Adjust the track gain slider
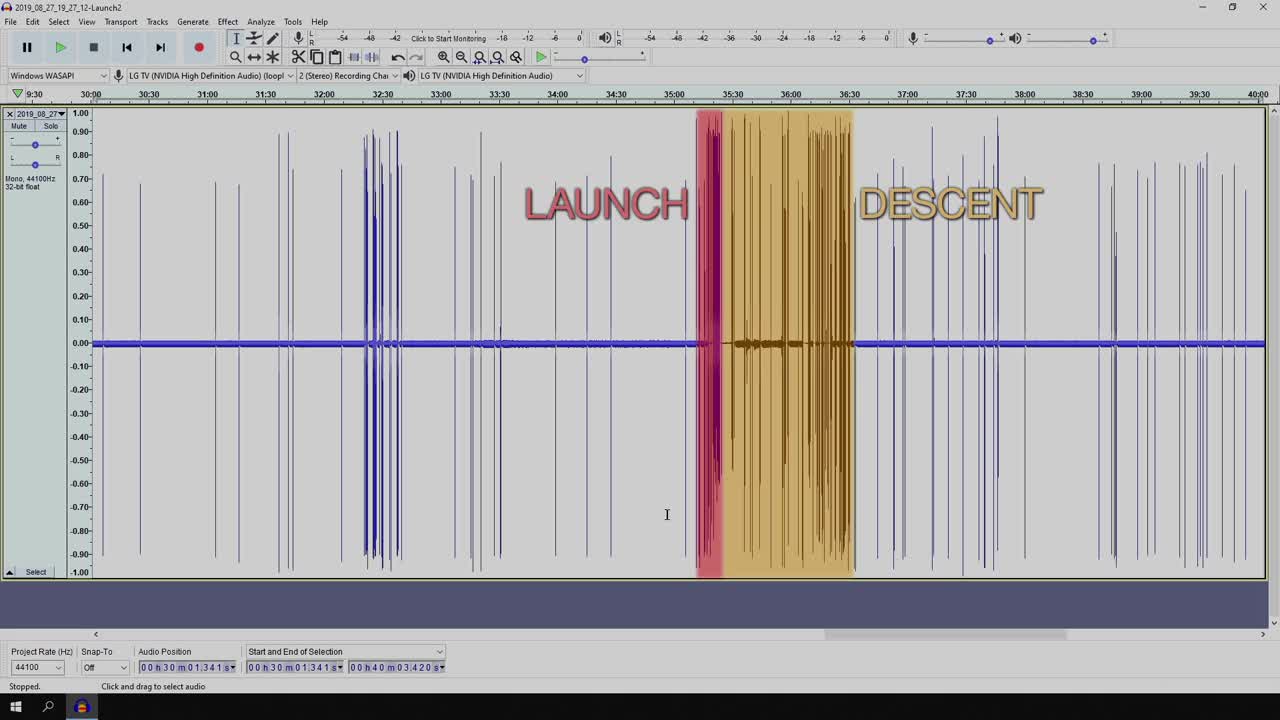The width and height of the screenshot is (1280, 720). pos(35,144)
